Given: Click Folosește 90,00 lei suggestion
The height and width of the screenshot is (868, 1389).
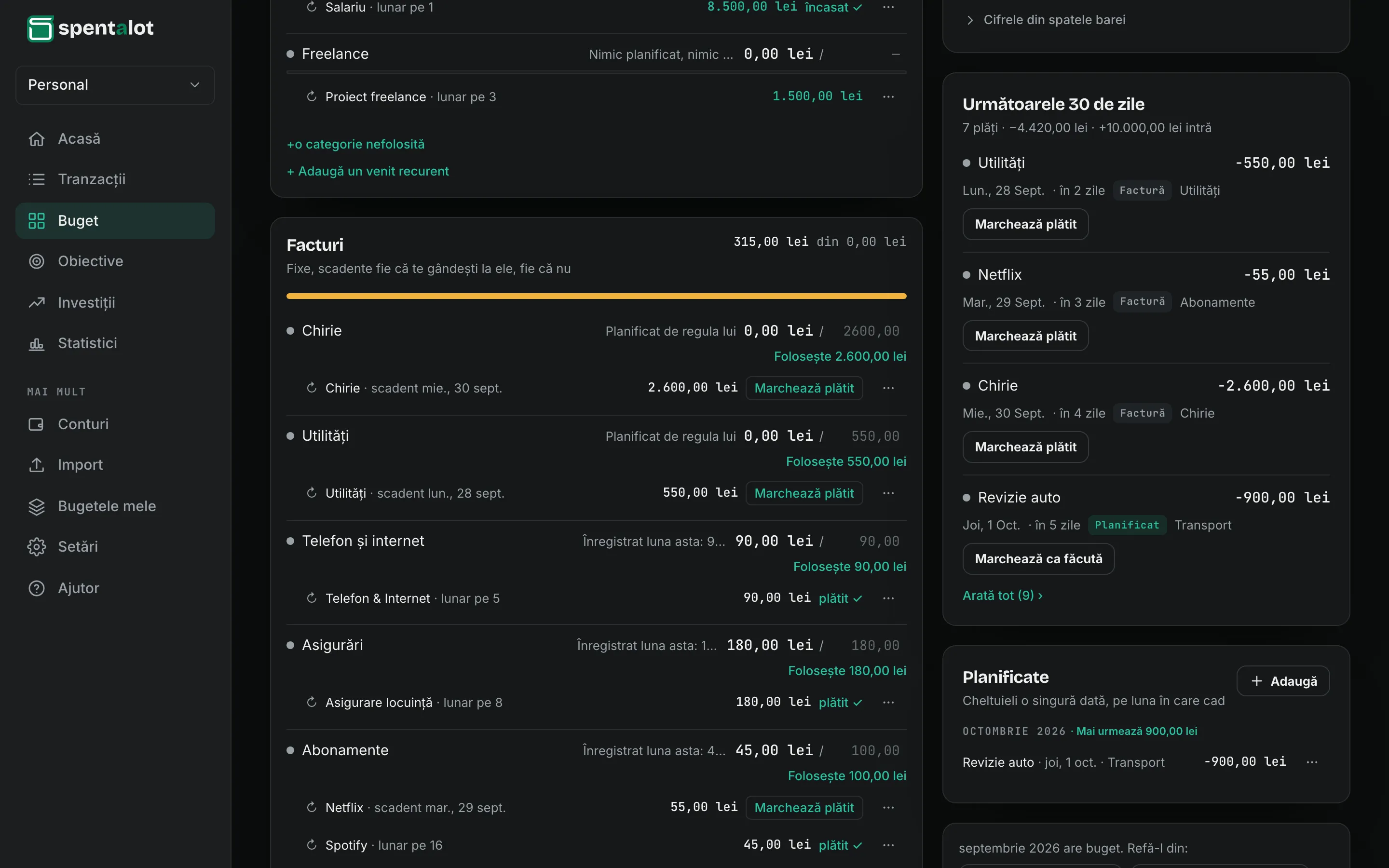Looking at the screenshot, I should coord(850,567).
